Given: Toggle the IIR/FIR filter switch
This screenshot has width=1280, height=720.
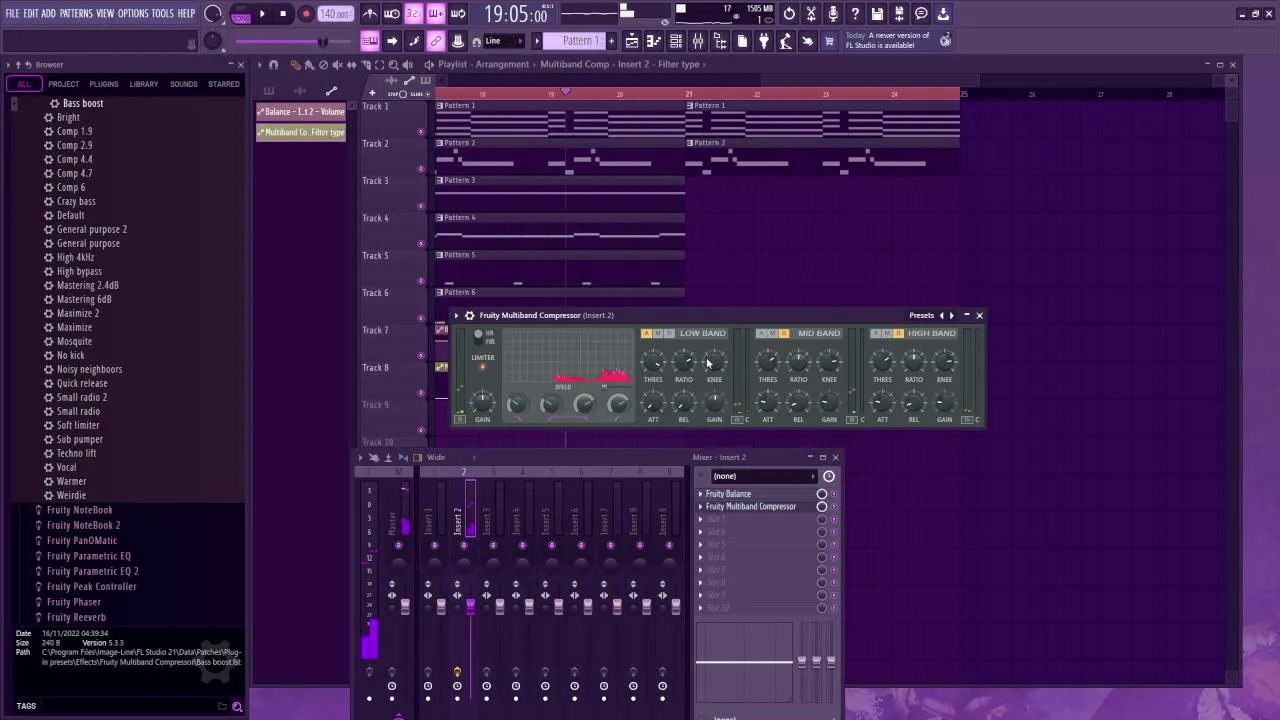Looking at the screenshot, I should tap(479, 337).
